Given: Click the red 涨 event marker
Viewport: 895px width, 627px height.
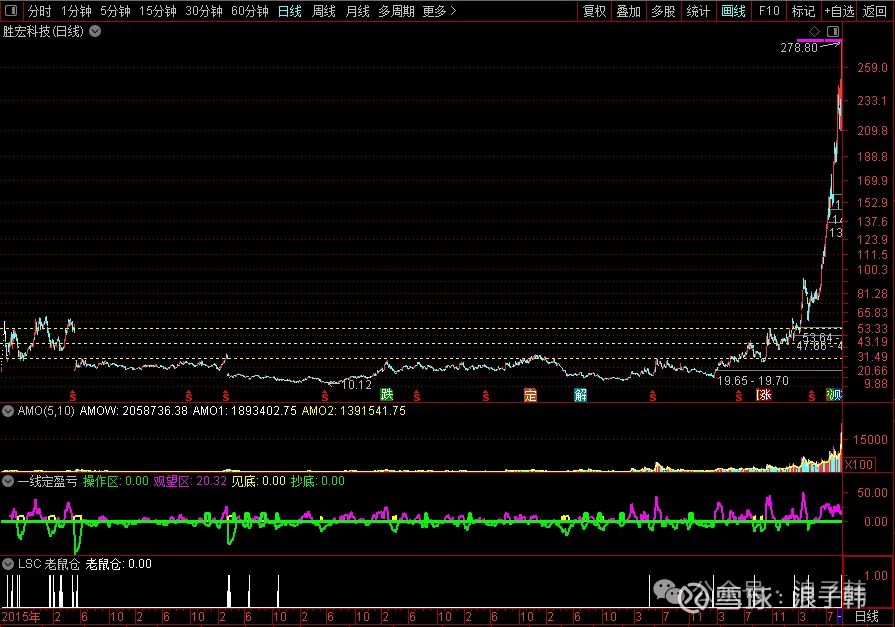Looking at the screenshot, I should tap(764, 395).
